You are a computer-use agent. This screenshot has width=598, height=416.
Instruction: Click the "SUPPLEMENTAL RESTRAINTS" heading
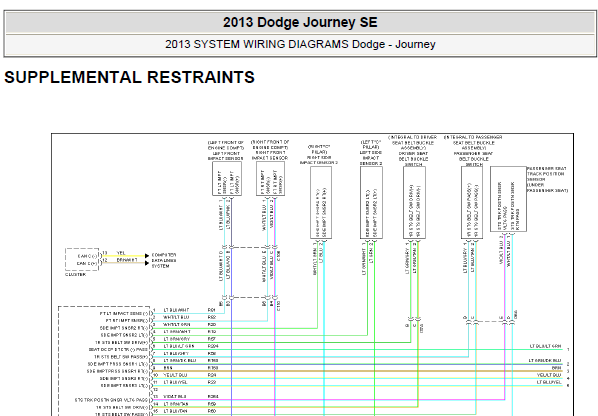pyautogui.click(x=129, y=77)
